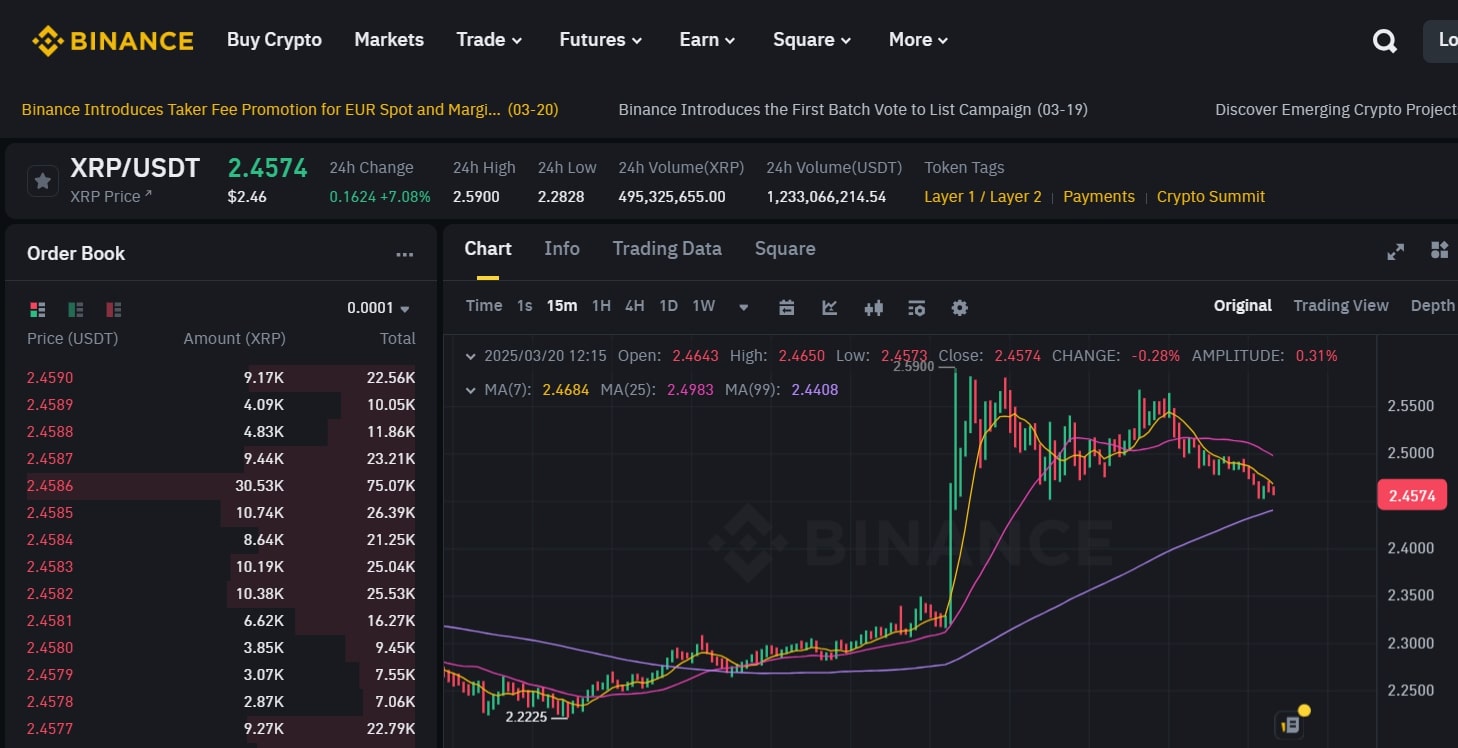
Task: Expand chart to fullscreen
Action: 1396,251
